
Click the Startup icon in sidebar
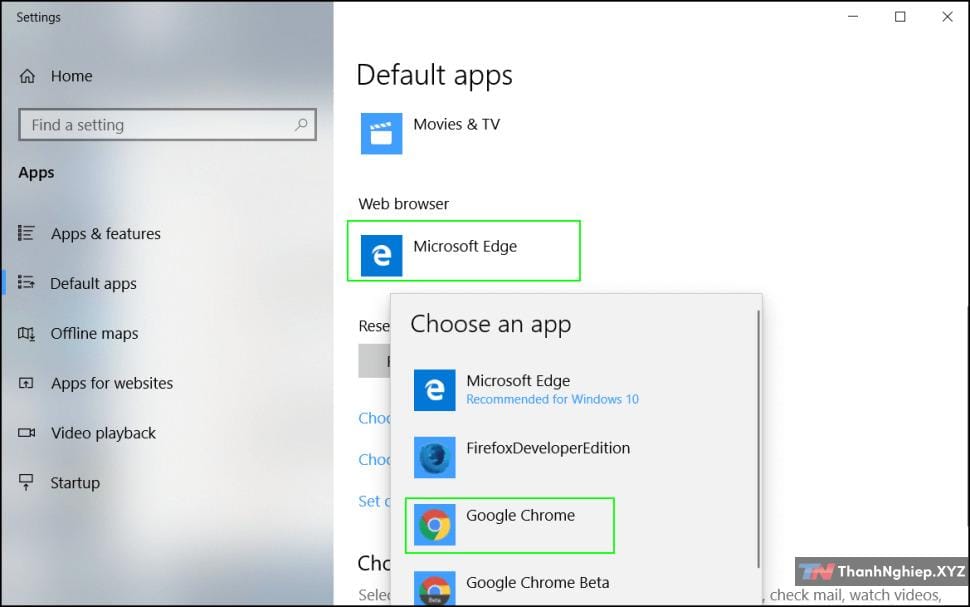26,482
